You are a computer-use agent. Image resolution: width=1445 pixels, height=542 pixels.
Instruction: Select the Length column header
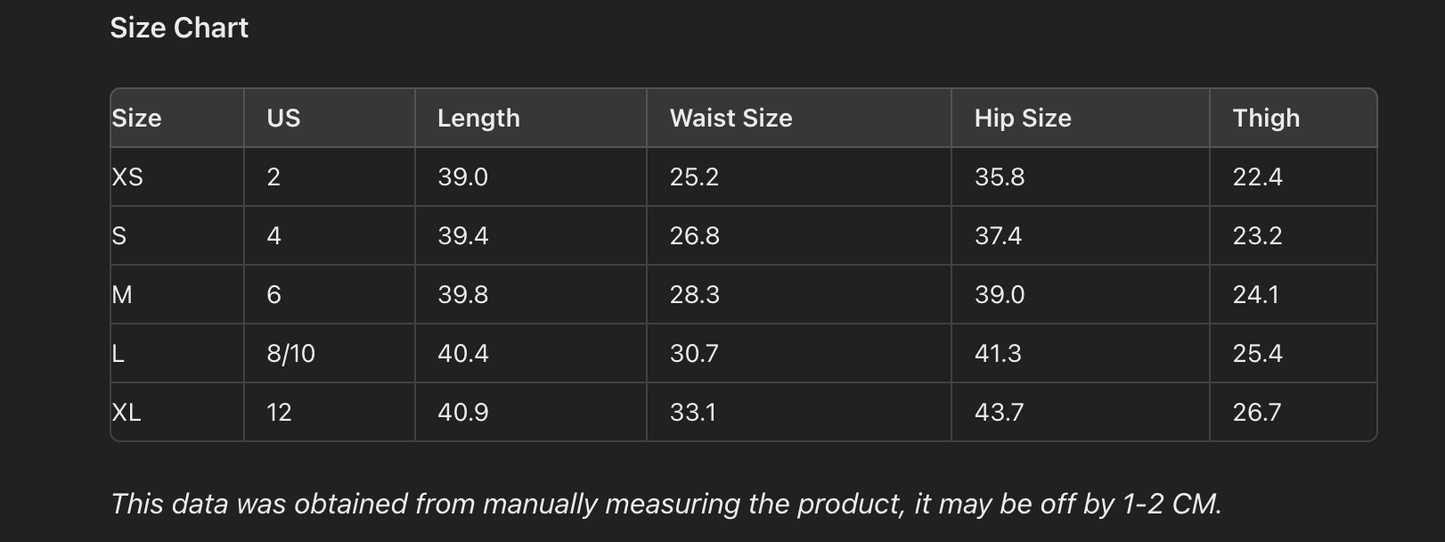coord(478,118)
